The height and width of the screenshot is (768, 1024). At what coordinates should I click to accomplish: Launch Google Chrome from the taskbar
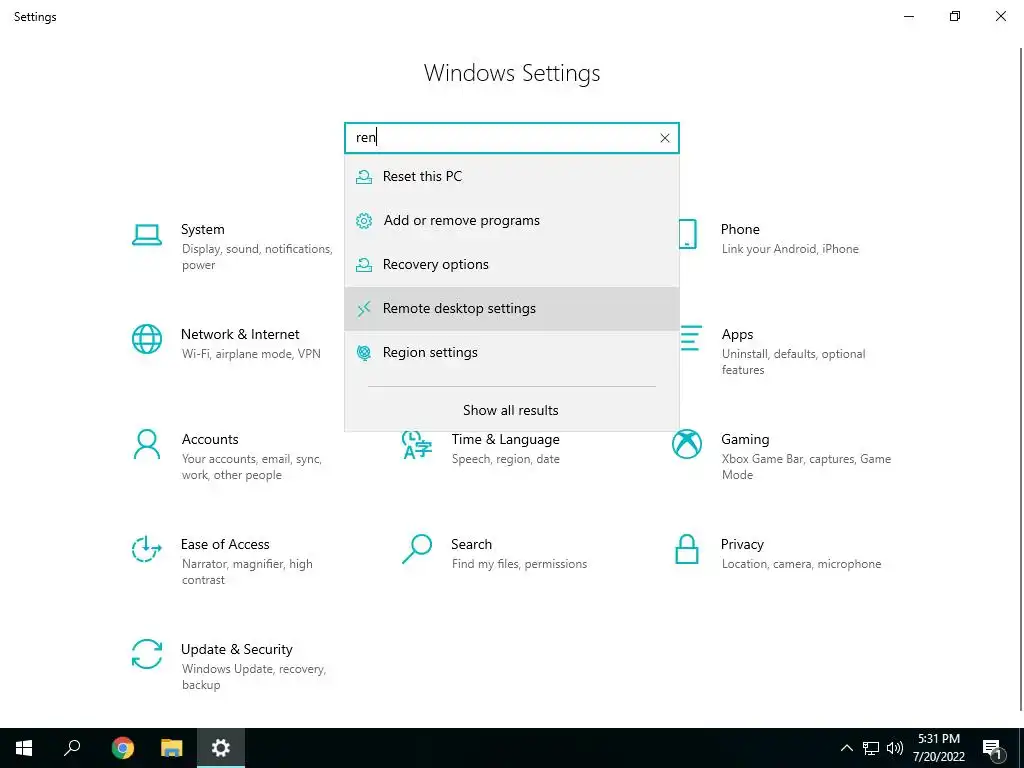coord(122,748)
